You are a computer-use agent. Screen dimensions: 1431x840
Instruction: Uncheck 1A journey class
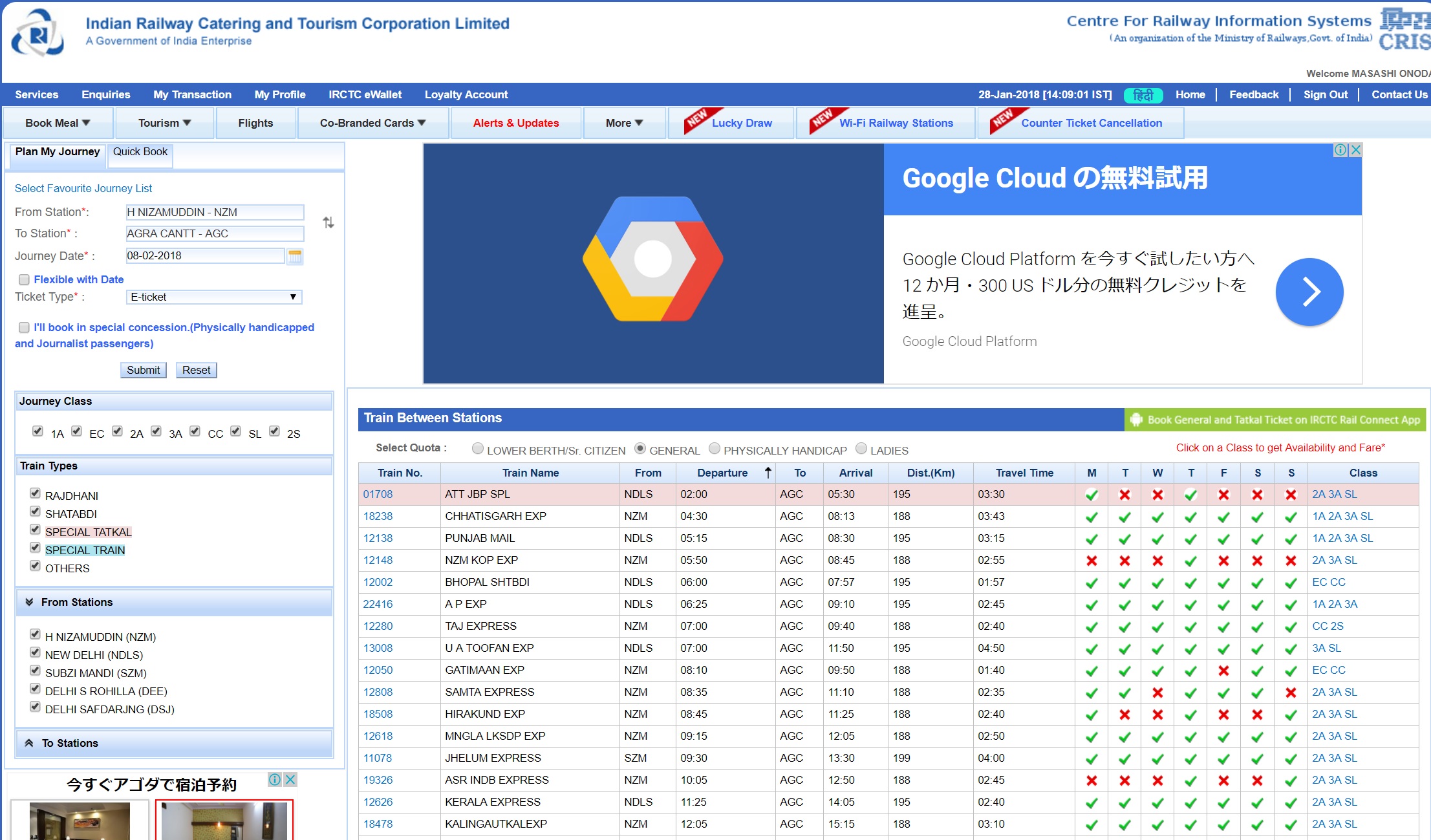tap(38, 431)
